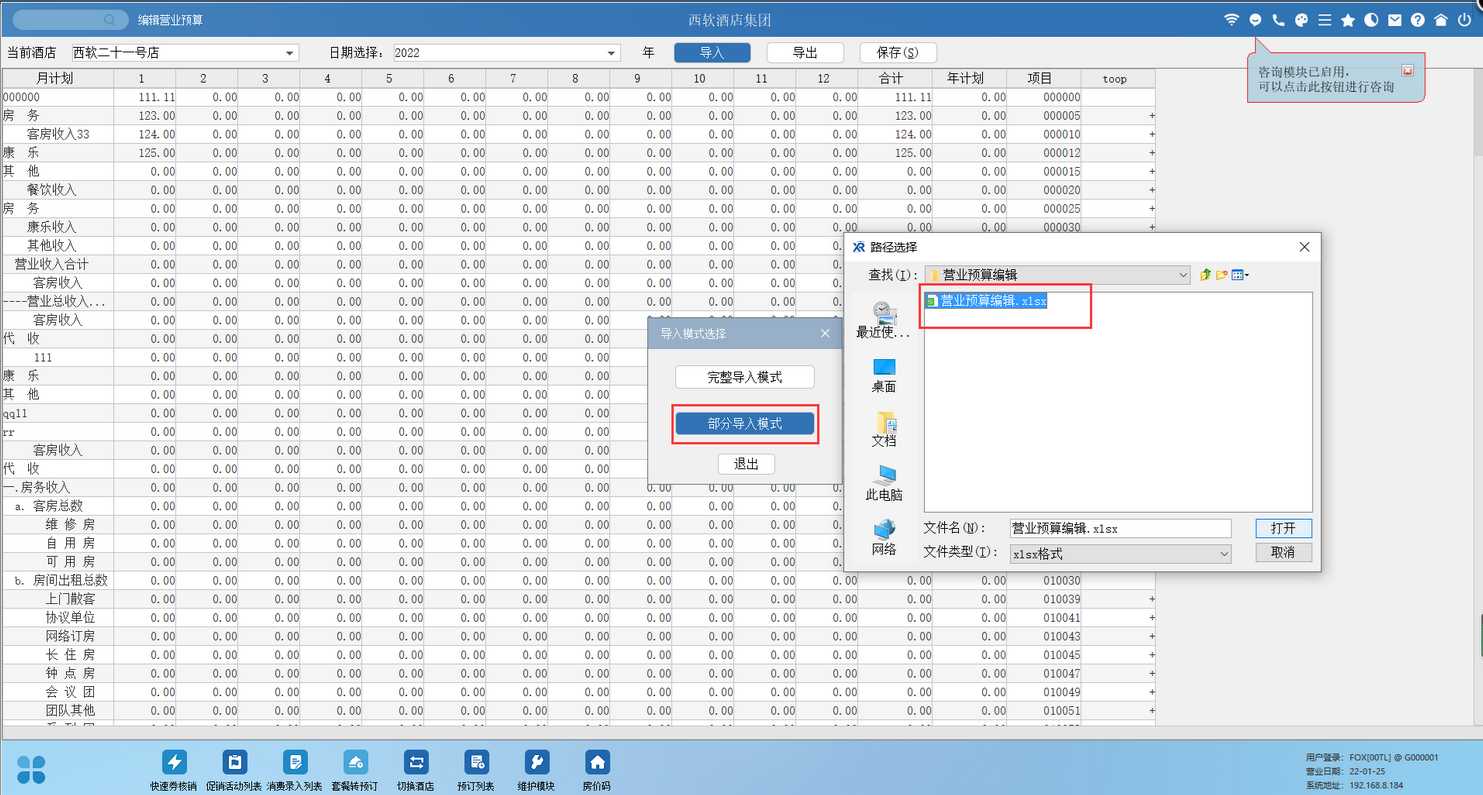This screenshot has height=795, width=1483.
Task: Select 最近使用 location in file dialog
Action: tap(883, 320)
